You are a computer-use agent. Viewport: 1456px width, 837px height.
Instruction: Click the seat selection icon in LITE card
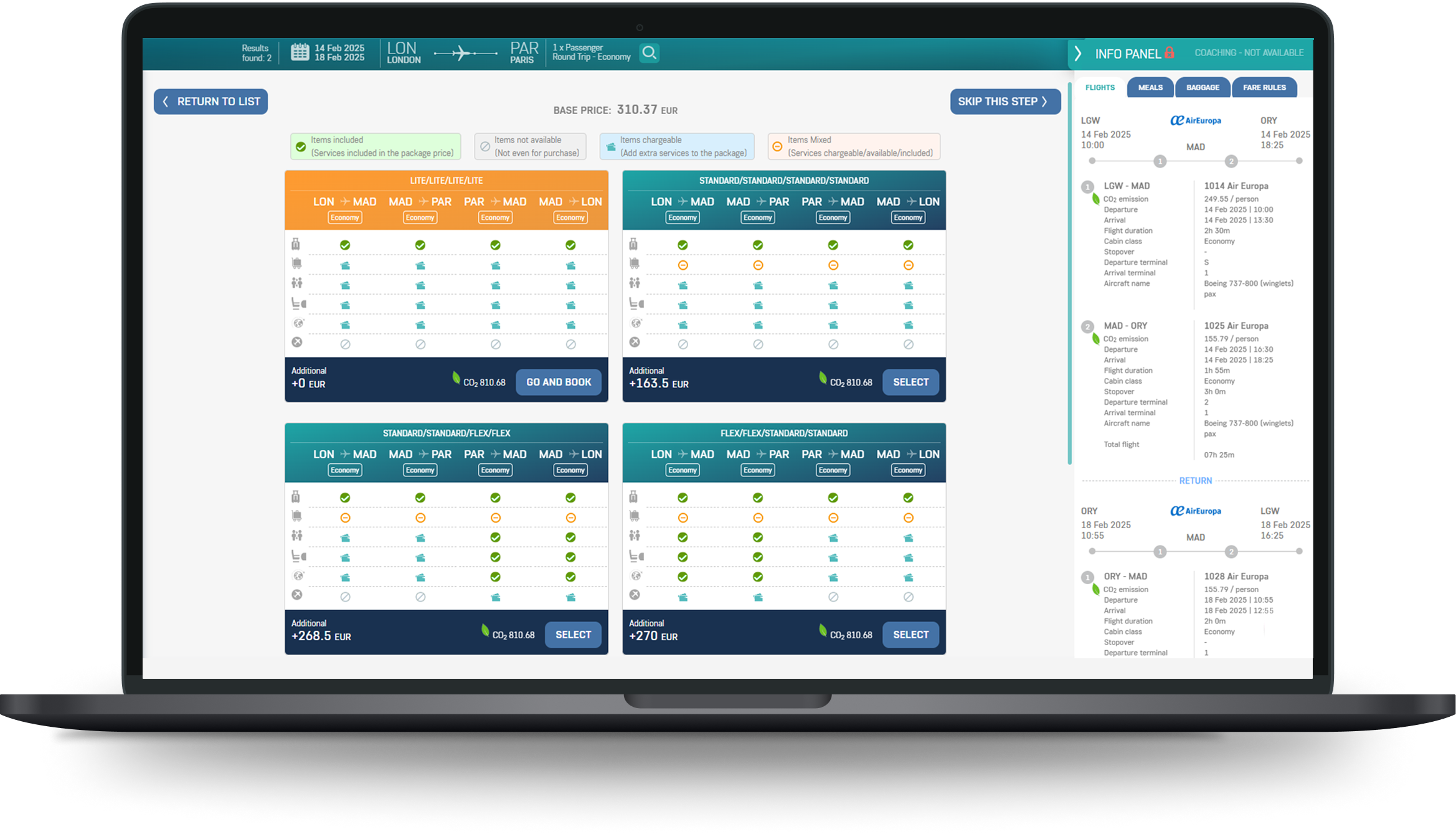pos(298,304)
